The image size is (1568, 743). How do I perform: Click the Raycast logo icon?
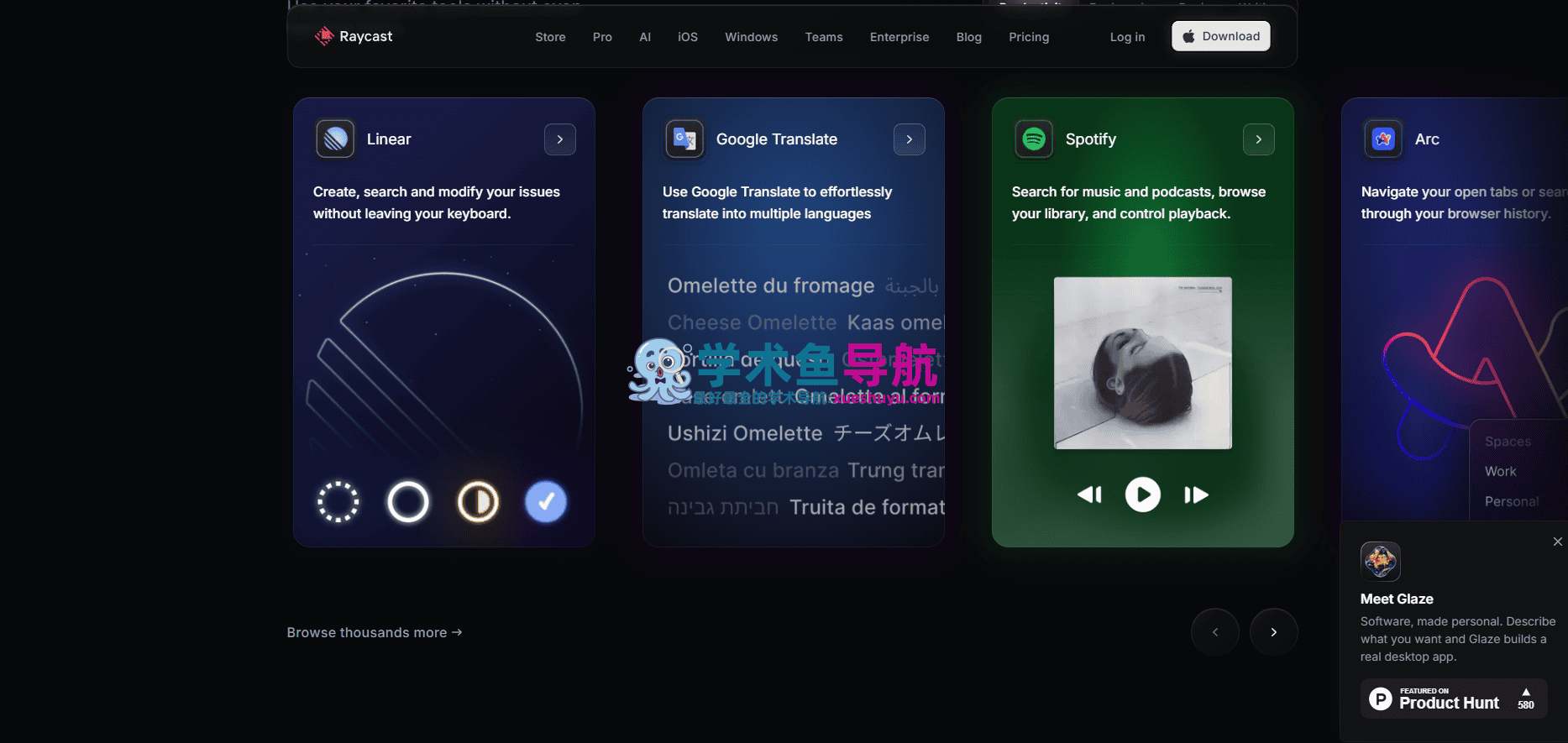[324, 36]
